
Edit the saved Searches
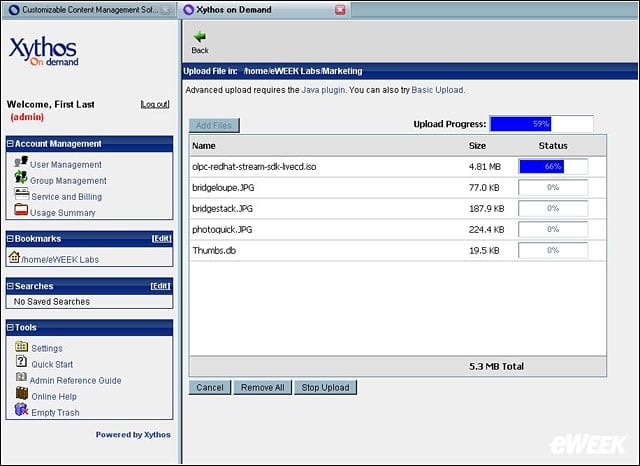(x=160, y=286)
